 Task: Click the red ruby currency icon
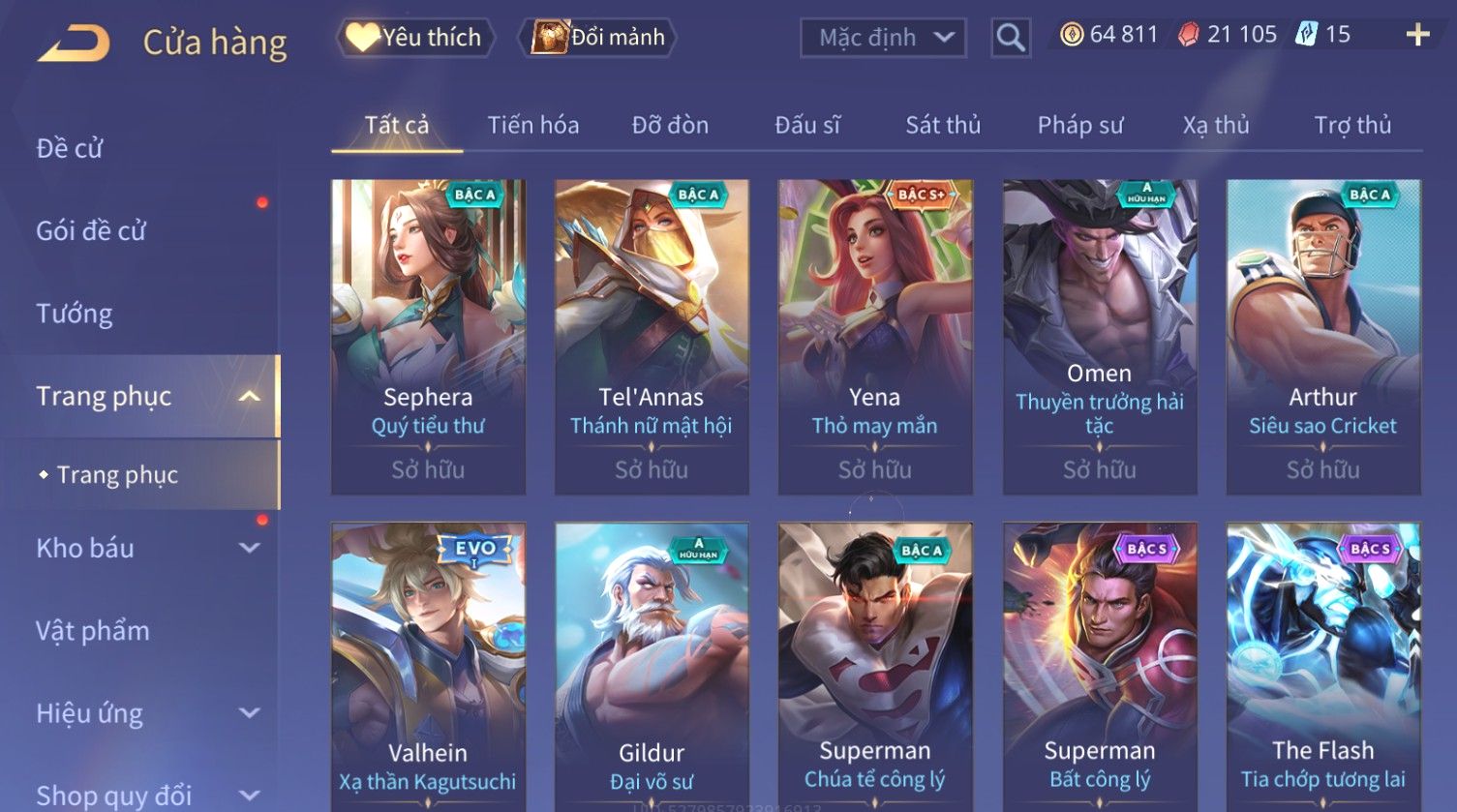1188,36
